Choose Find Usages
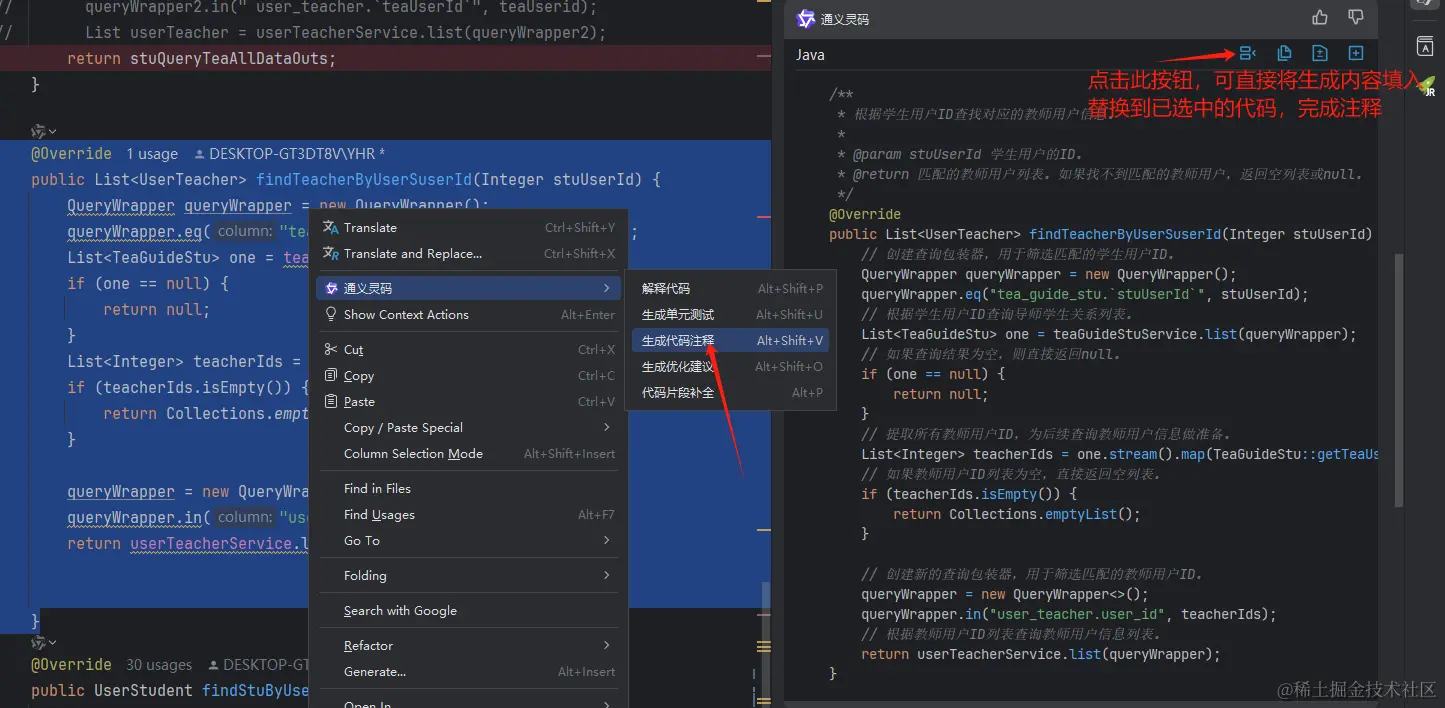1445x708 pixels. (x=468, y=514)
